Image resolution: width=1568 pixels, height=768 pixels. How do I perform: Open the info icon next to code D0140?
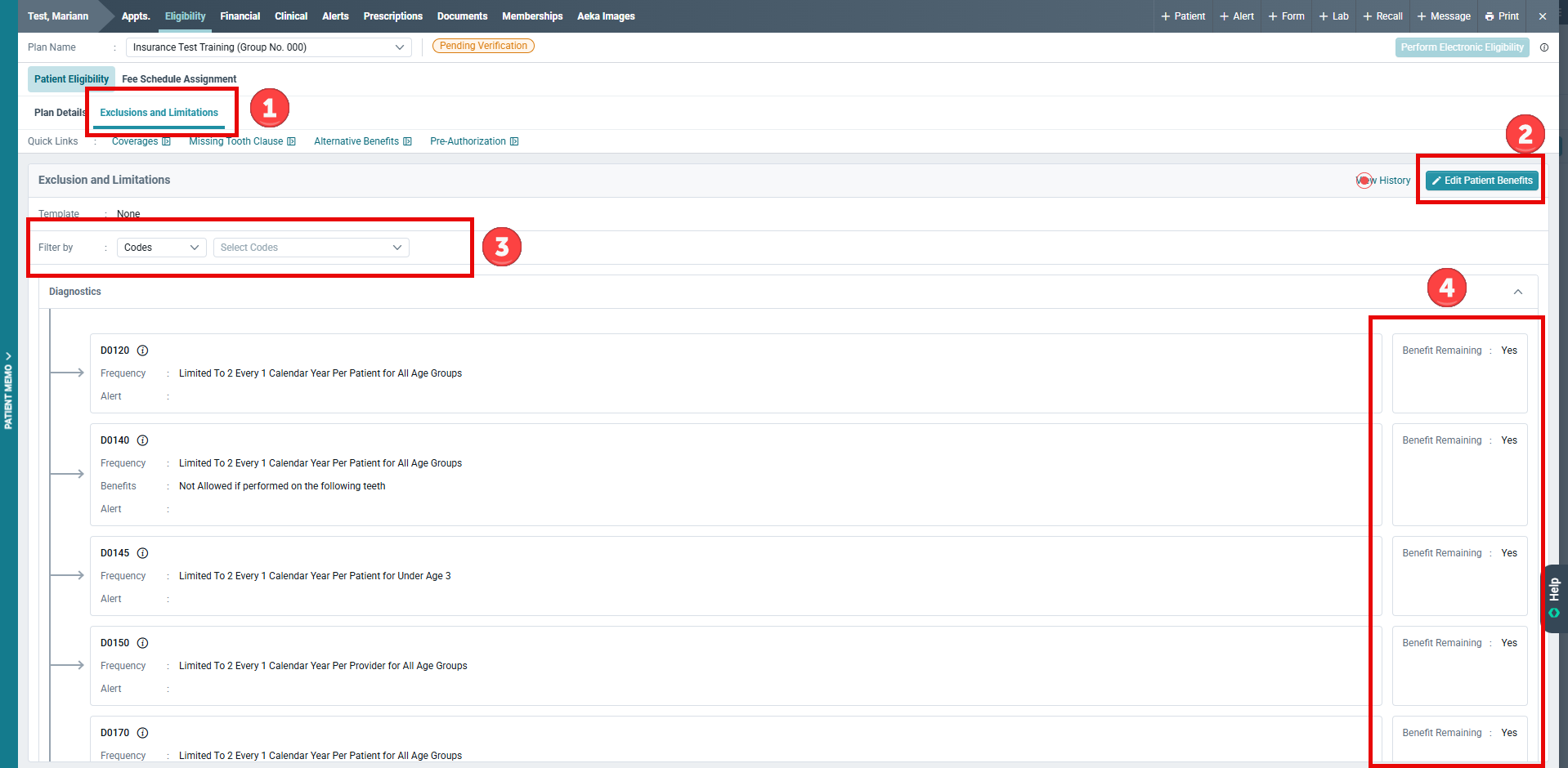(x=142, y=440)
